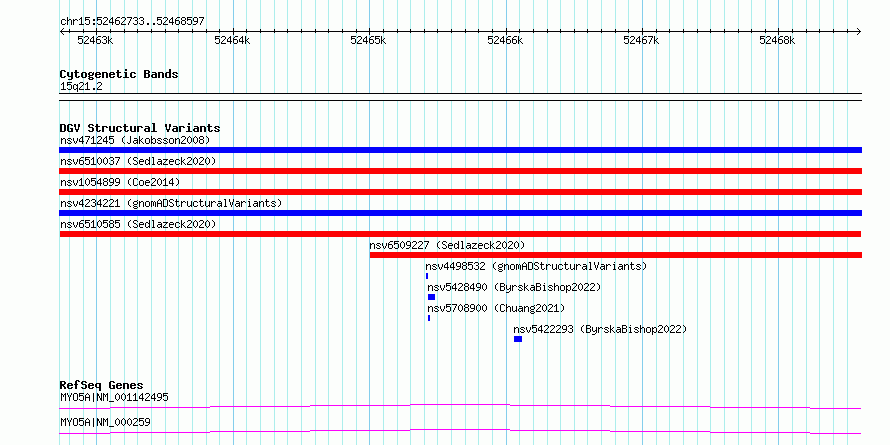Click the small blue mark of nsv5708900

(429, 318)
